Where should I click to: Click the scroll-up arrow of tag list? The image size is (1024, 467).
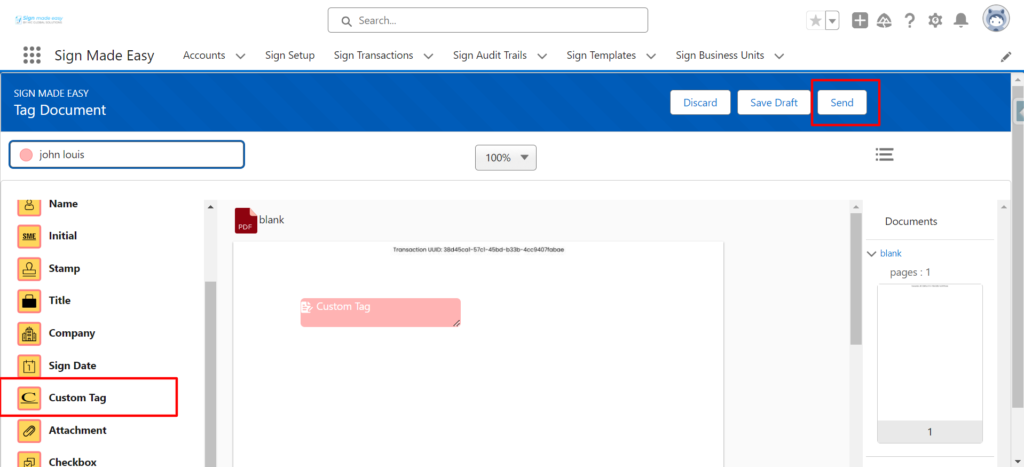tap(210, 207)
